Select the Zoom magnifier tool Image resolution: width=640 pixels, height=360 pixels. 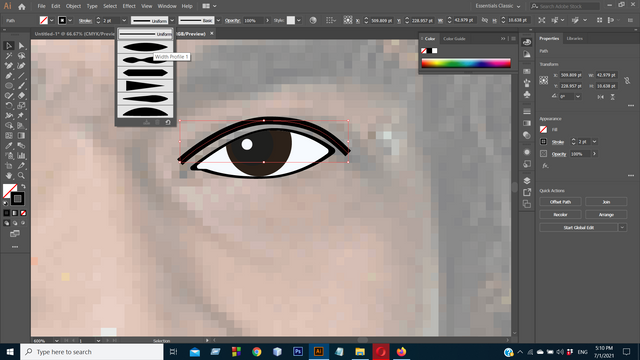click(21, 176)
